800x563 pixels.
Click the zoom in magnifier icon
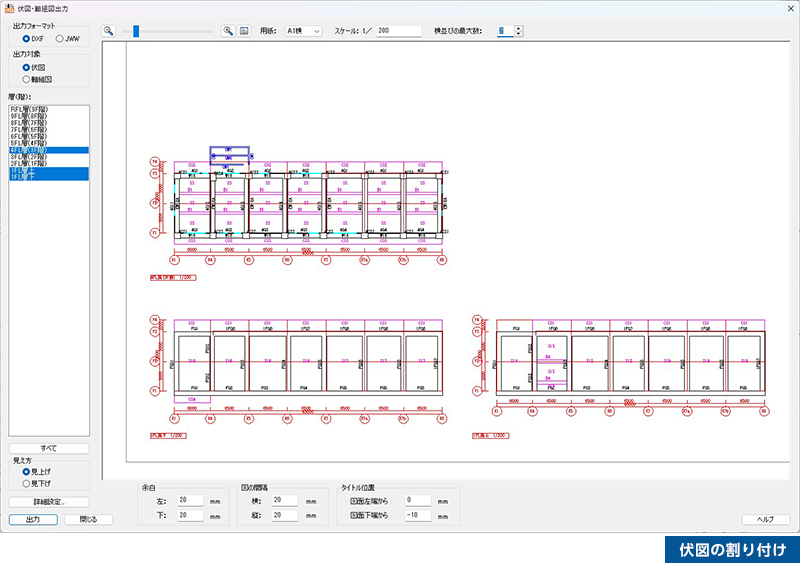pyautogui.click(x=228, y=31)
